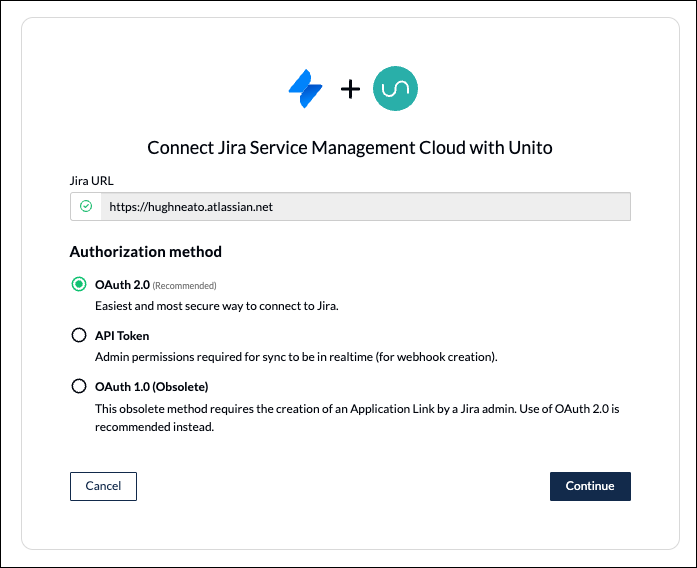697x568 pixels.
Task: Click the OAuth 2.0 option label
Action: (122, 284)
